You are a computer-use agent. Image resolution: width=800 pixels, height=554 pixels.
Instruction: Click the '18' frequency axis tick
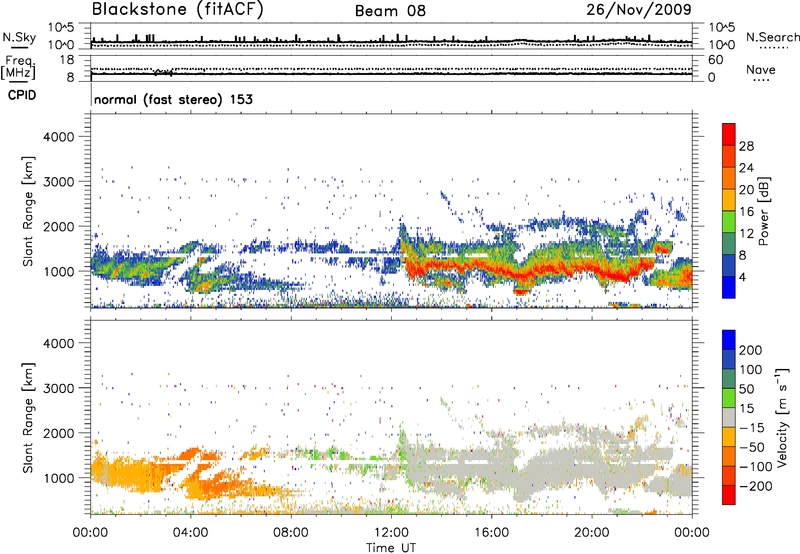point(67,60)
